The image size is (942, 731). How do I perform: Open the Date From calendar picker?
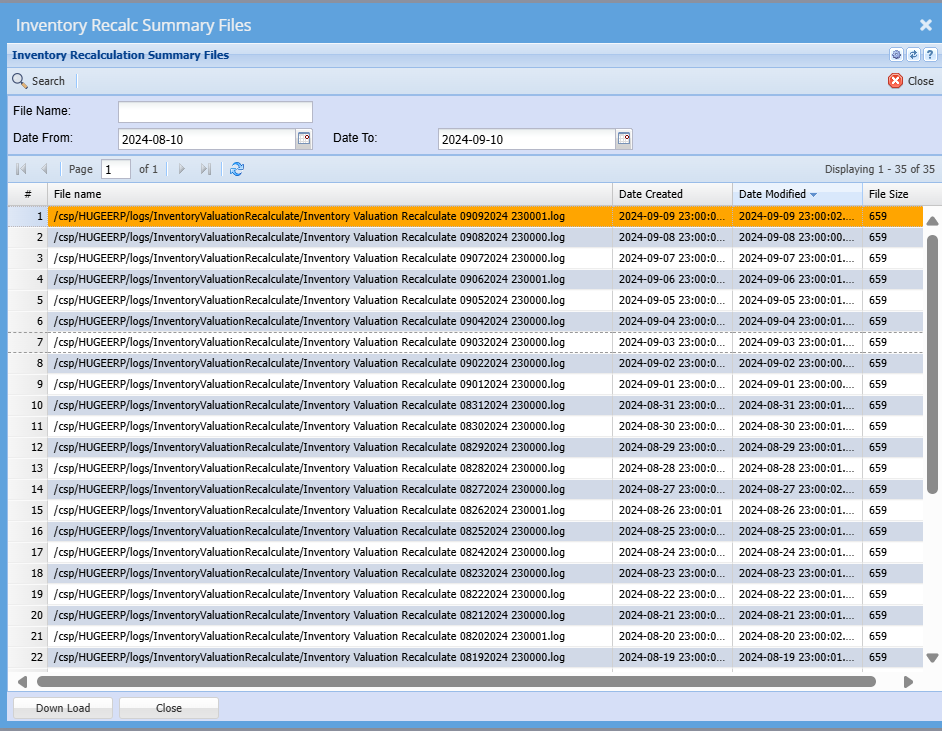pyautogui.click(x=304, y=139)
